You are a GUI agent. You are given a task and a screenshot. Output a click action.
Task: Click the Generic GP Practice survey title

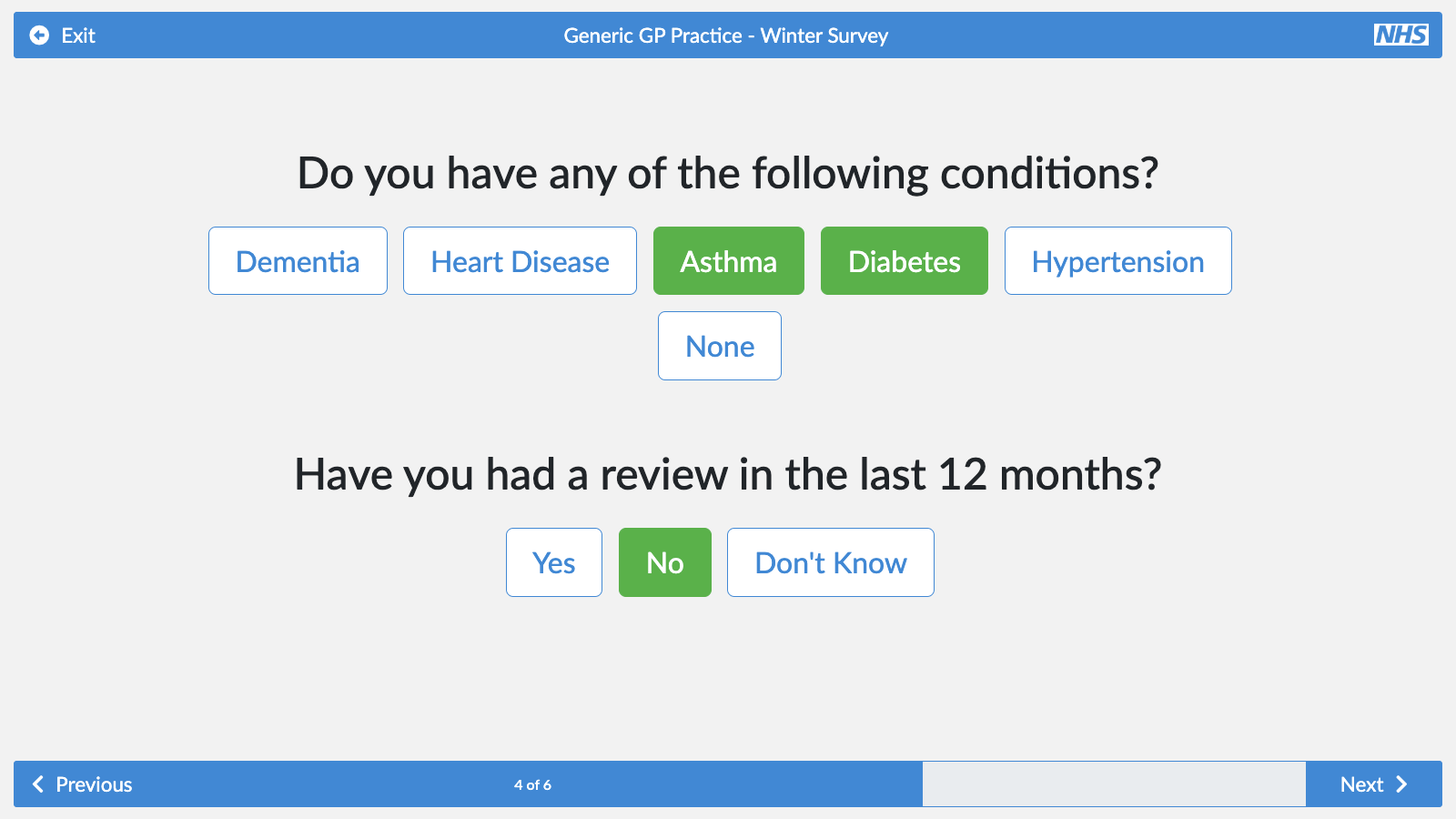(x=725, y=35)
